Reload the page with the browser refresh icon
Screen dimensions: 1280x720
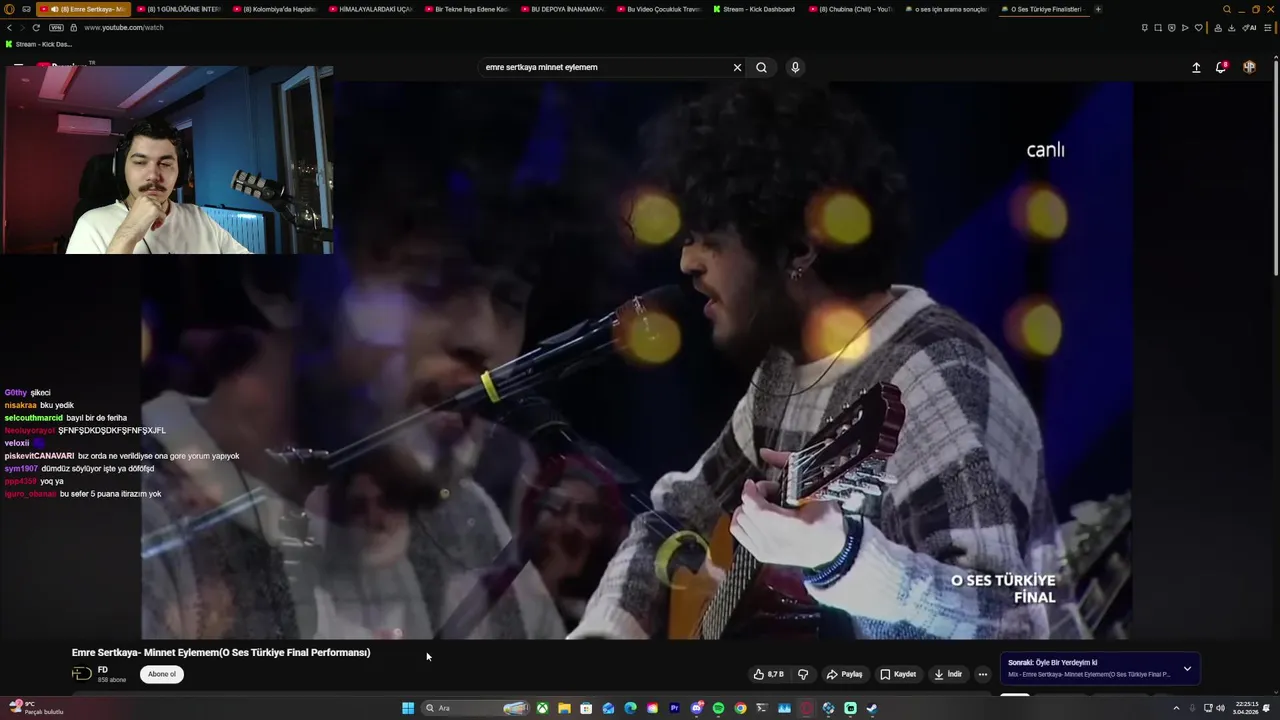click(x=36, y=27)
